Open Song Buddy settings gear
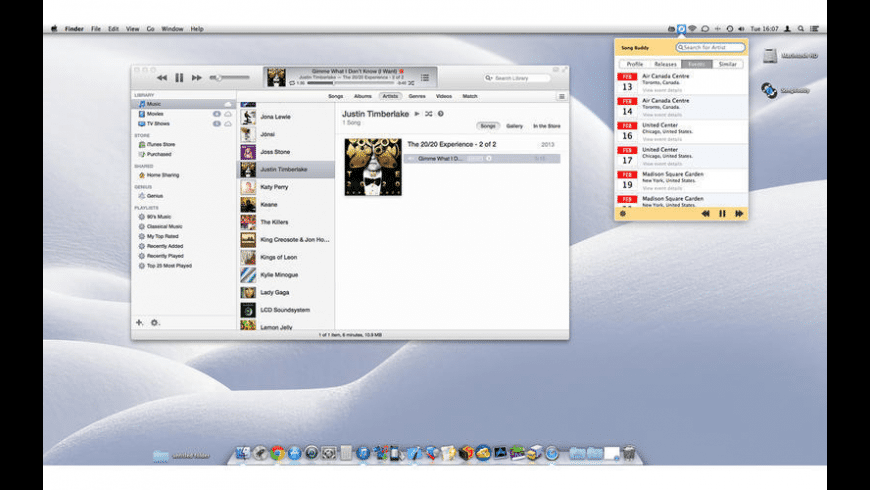 click(x=623, y=214)
